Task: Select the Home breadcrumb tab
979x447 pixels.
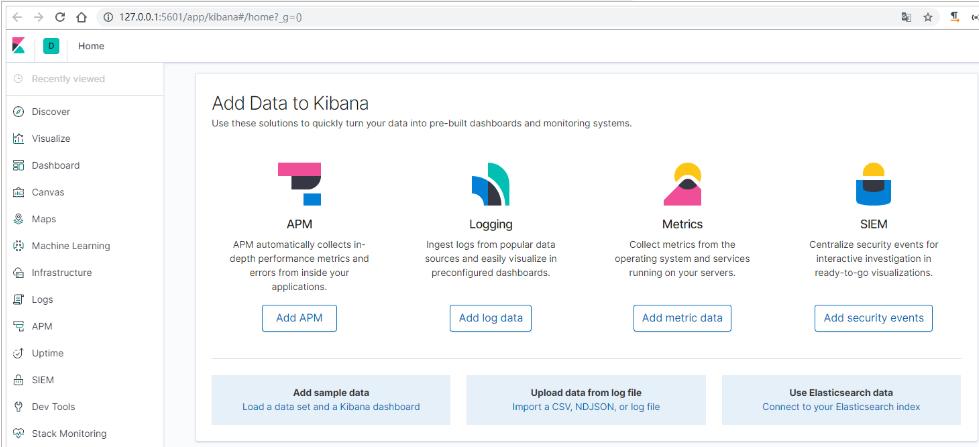Action: click(91, 46)
